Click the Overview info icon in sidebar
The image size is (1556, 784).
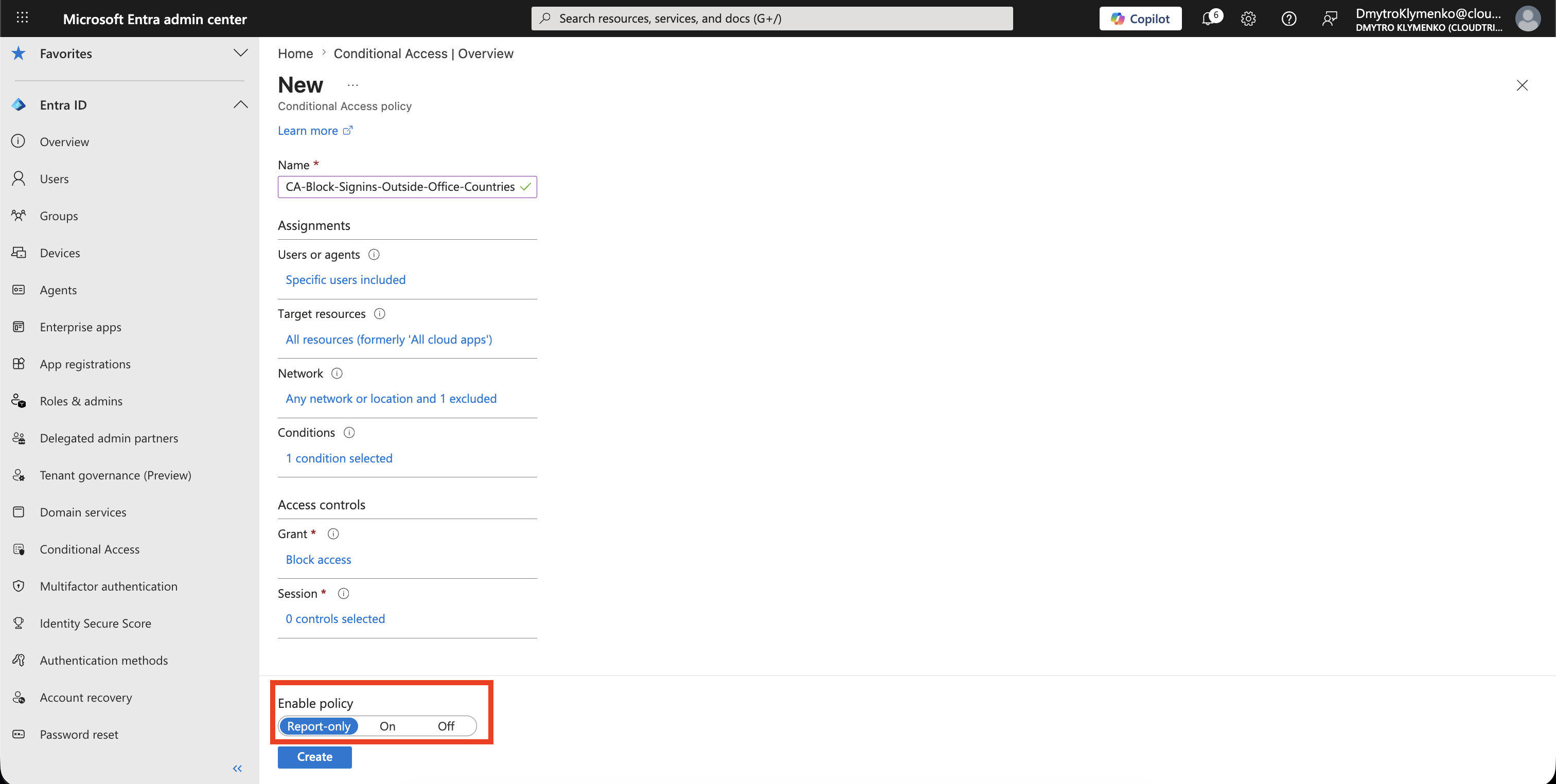[x=19, y=141]
